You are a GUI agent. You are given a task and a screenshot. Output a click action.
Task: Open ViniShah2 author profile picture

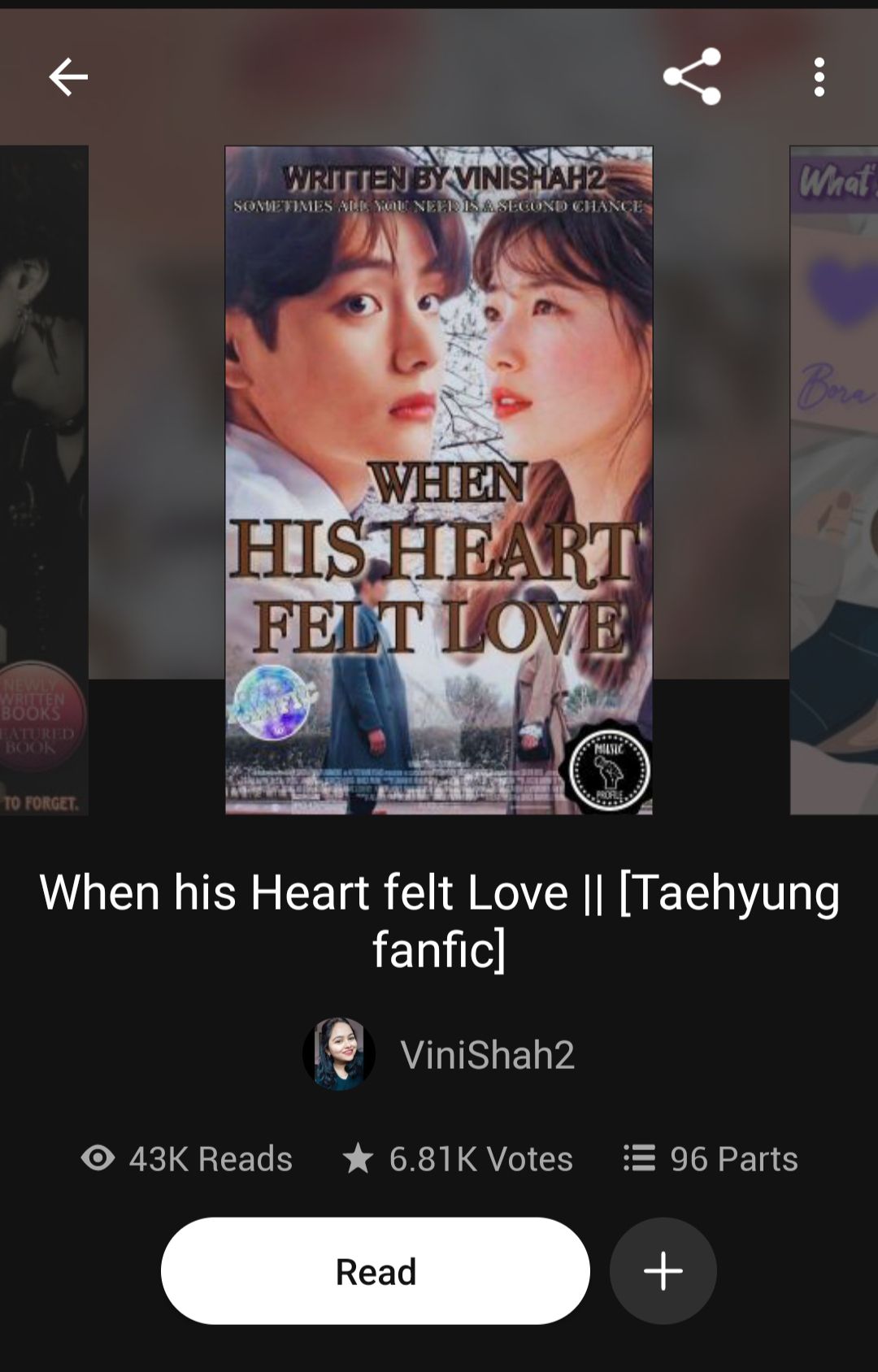339,1054
